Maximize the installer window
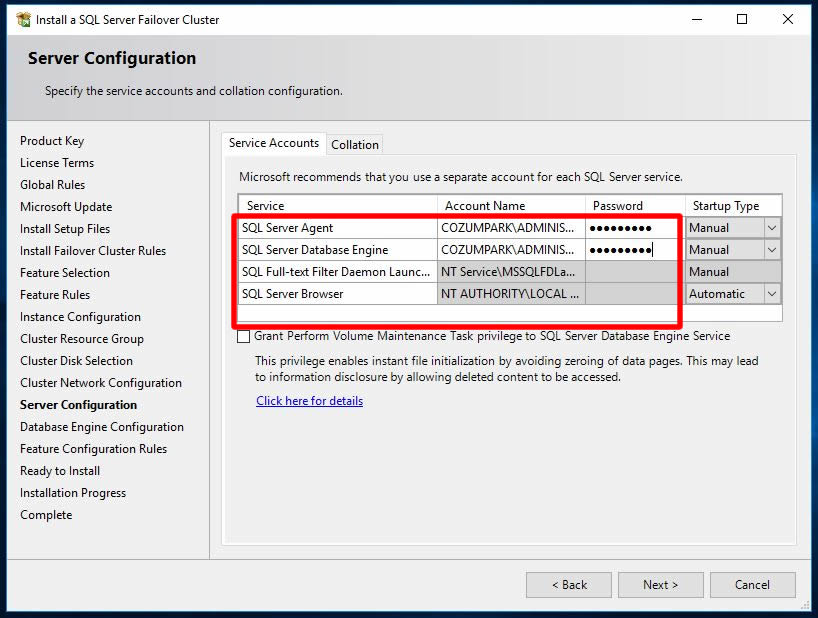The width and height of the screenshot is (818, 618). pyautogui.click(x=742, y=19)
